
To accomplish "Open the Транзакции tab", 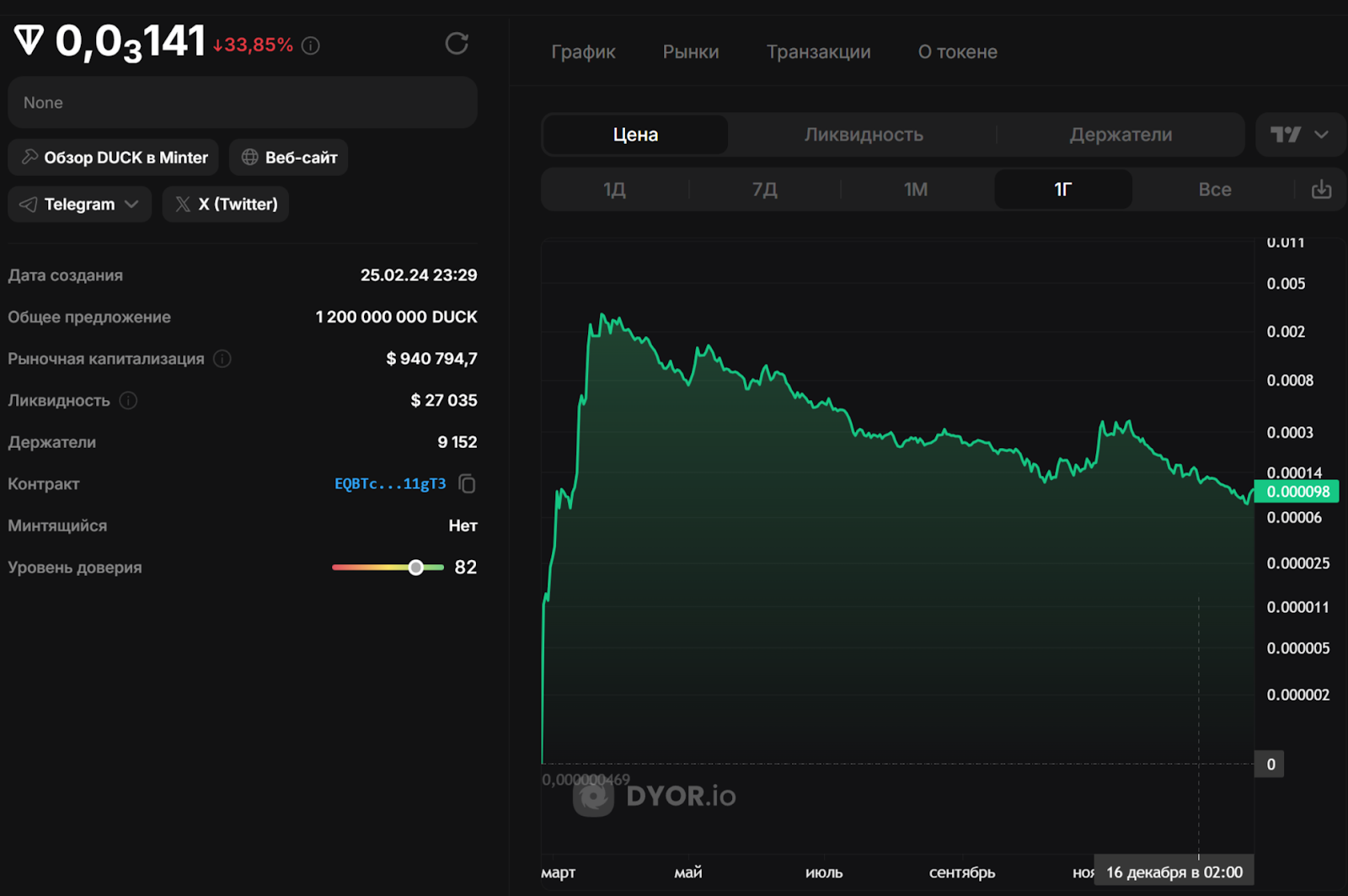I will [819, 51].
